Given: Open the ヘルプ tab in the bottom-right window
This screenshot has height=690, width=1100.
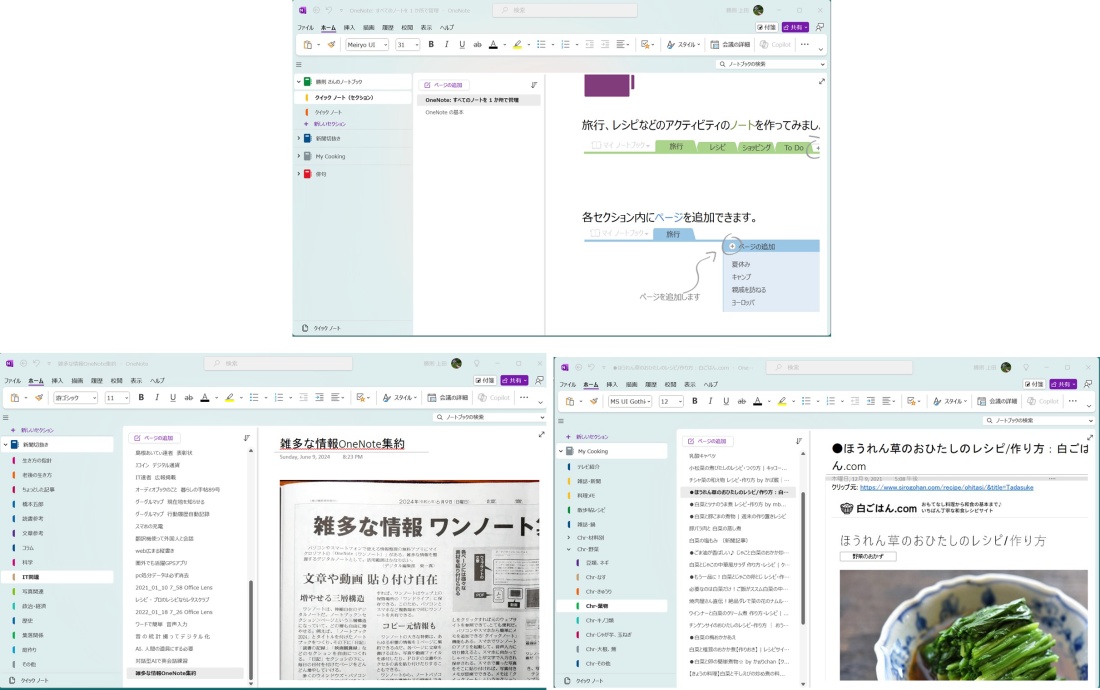Looking at the screenshot, I should click(x=711, y=384).
